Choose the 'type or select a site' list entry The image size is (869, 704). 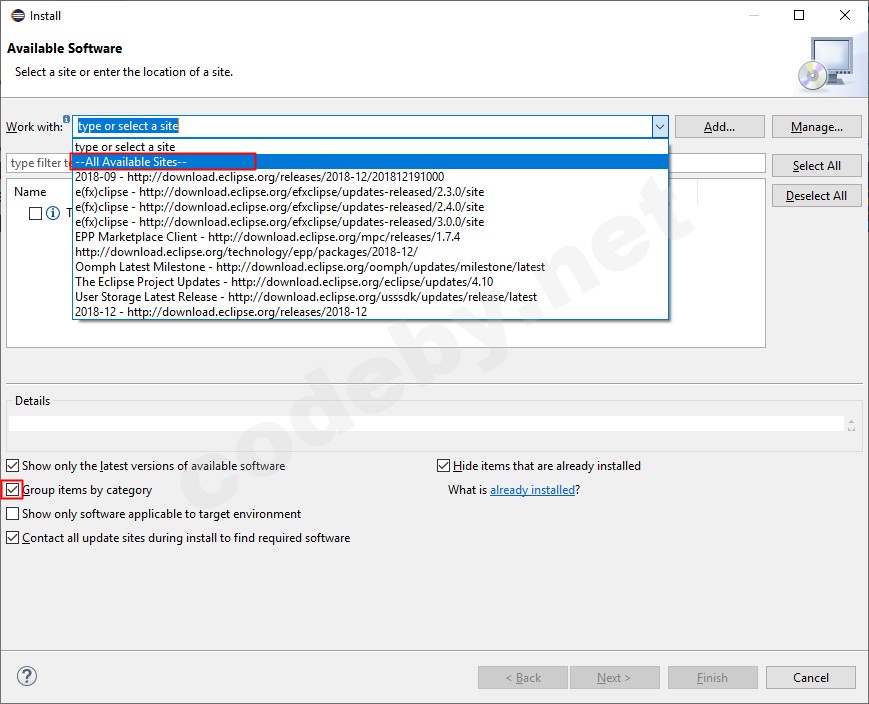pos(370,147)
